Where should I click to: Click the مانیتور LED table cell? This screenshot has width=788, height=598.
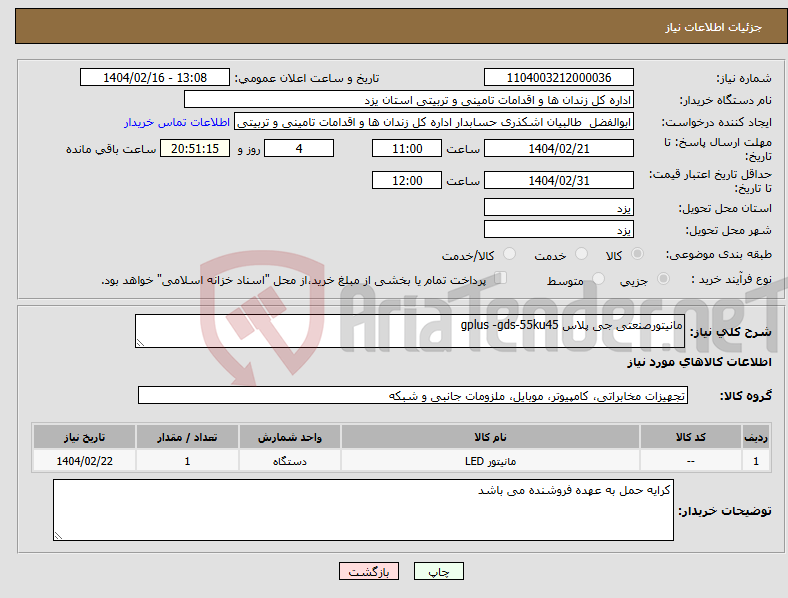[x=490, y=461]
